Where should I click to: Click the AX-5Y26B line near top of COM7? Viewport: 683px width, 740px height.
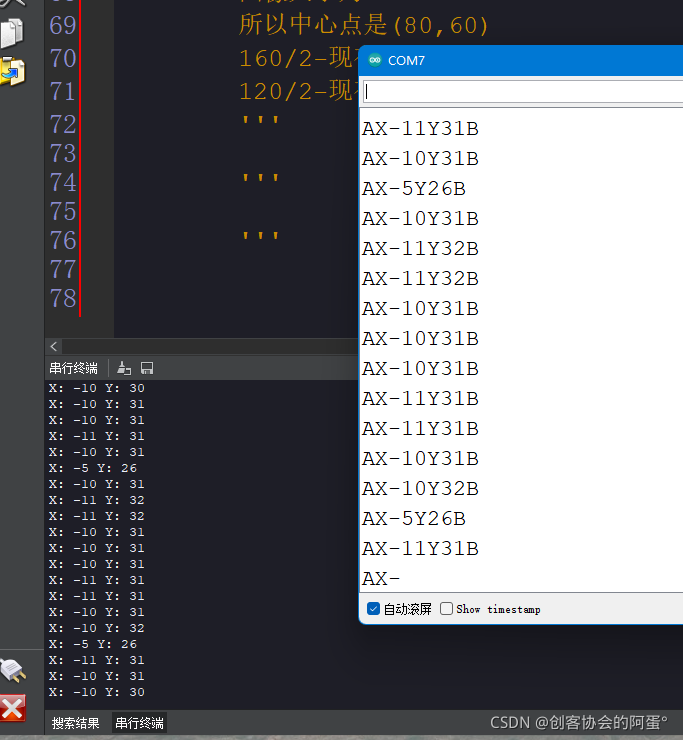414,189
